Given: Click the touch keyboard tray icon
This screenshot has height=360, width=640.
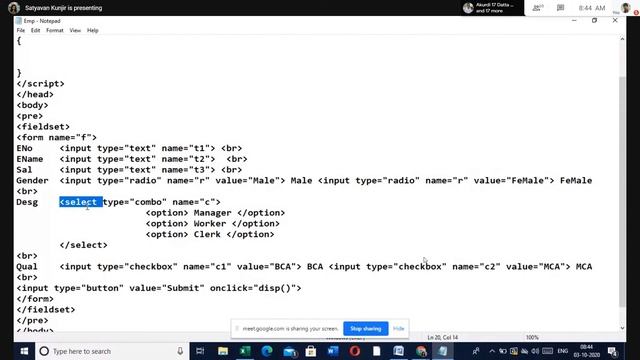Looking at the screenshot, I should (x=547, y=351).
